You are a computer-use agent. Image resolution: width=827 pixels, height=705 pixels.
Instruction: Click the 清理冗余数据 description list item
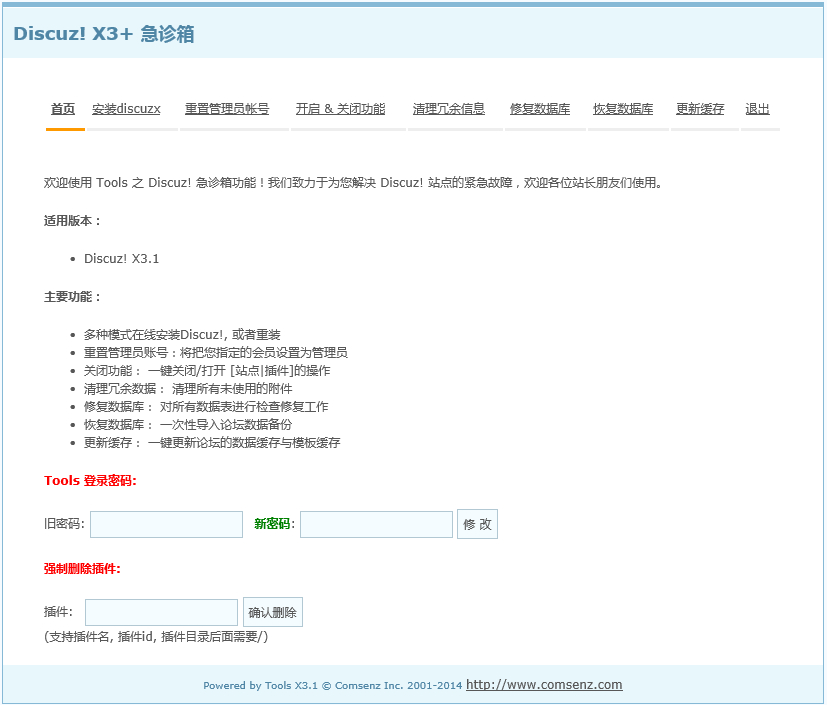tap(188, 389)
